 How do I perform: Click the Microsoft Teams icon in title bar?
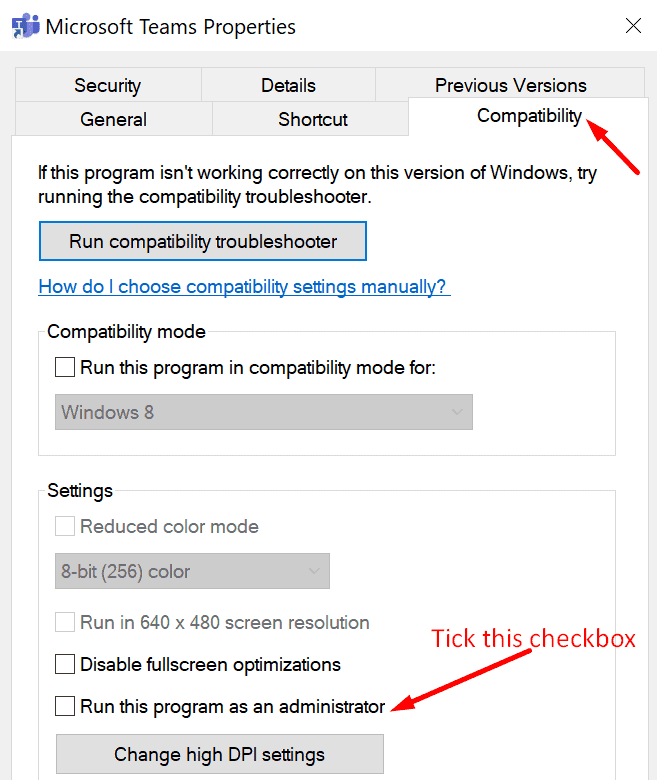pyautogui.click(x=25, y=26)
